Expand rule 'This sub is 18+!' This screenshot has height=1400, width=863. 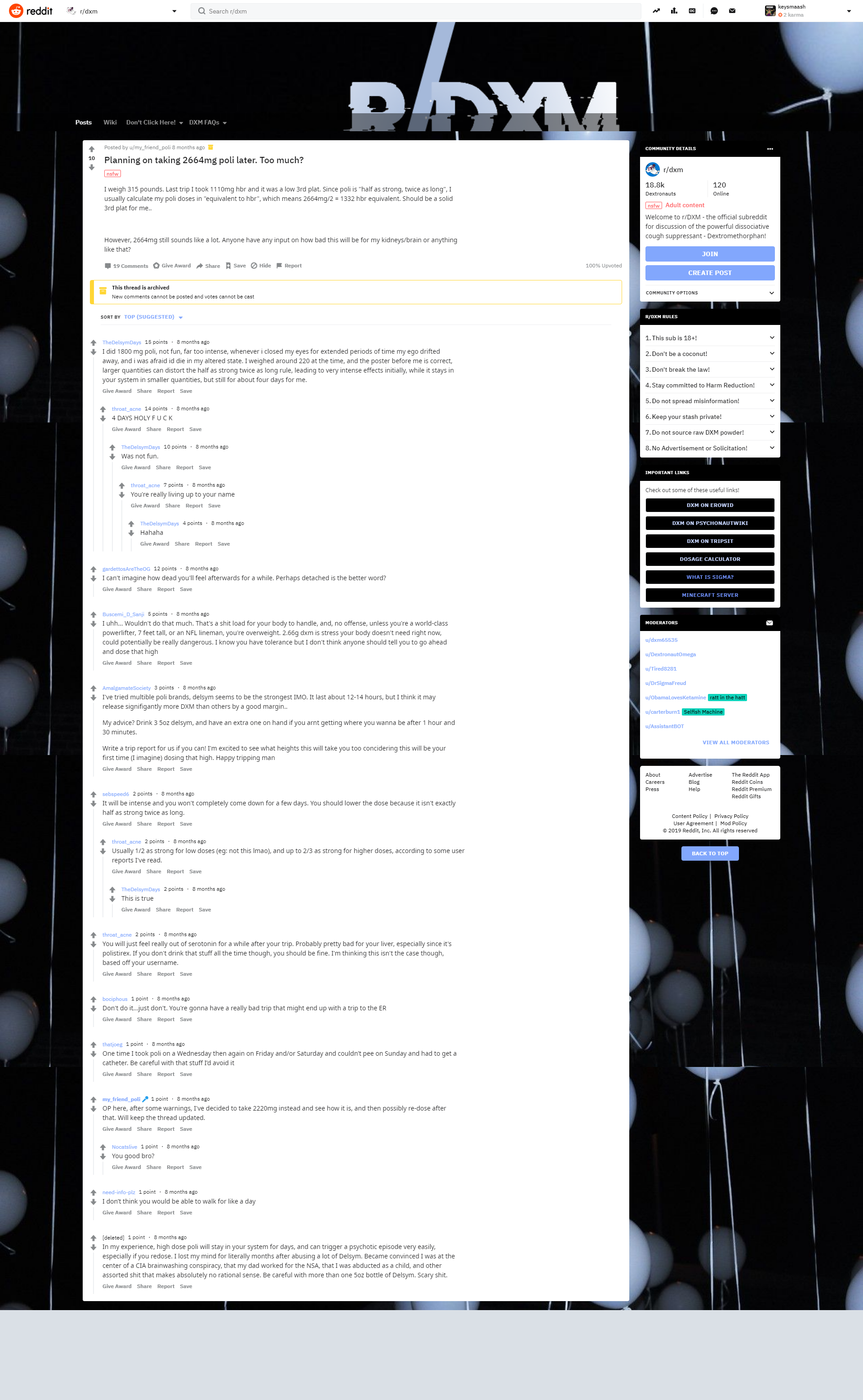click(710, 338)
